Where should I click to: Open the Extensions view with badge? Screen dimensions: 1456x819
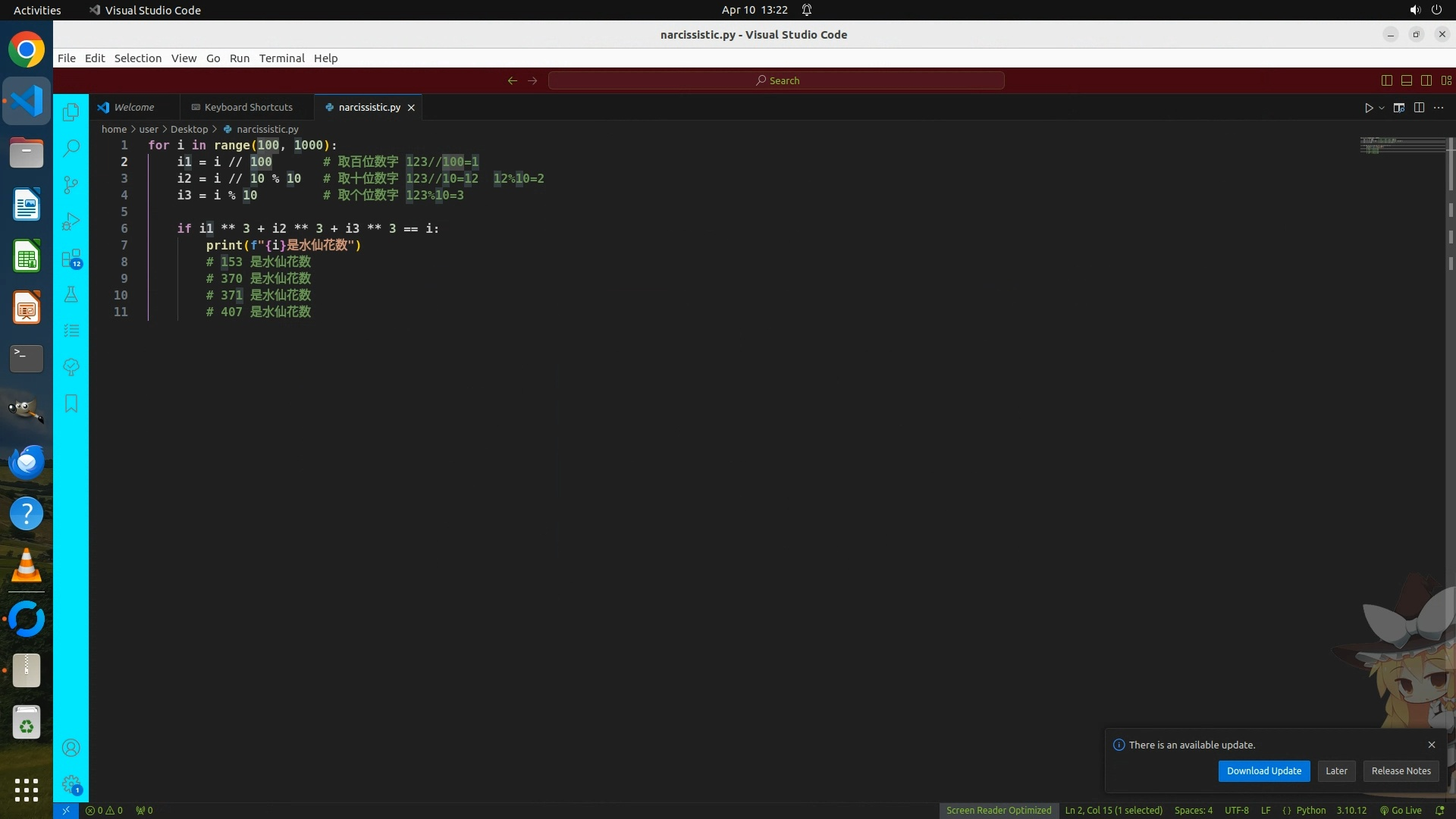71,258
